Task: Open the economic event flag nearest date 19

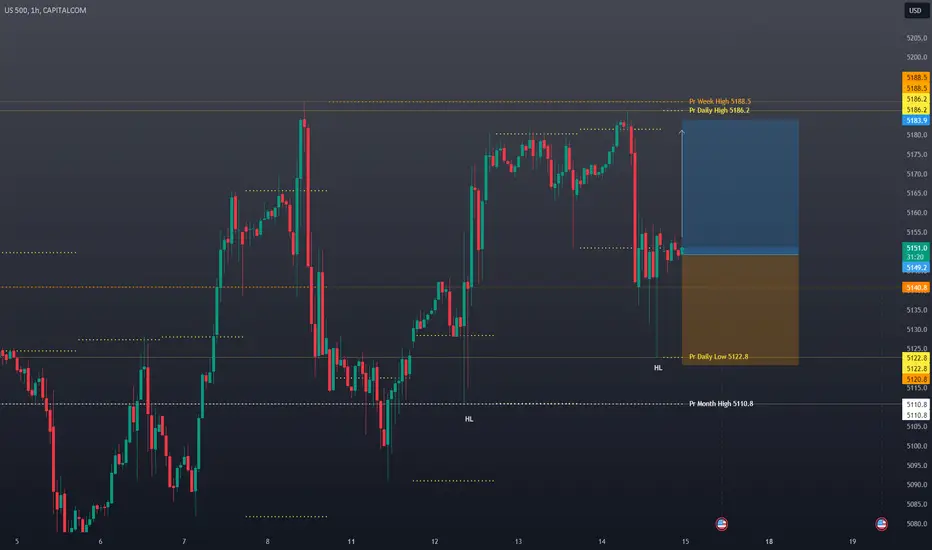Action: (881, 524)
